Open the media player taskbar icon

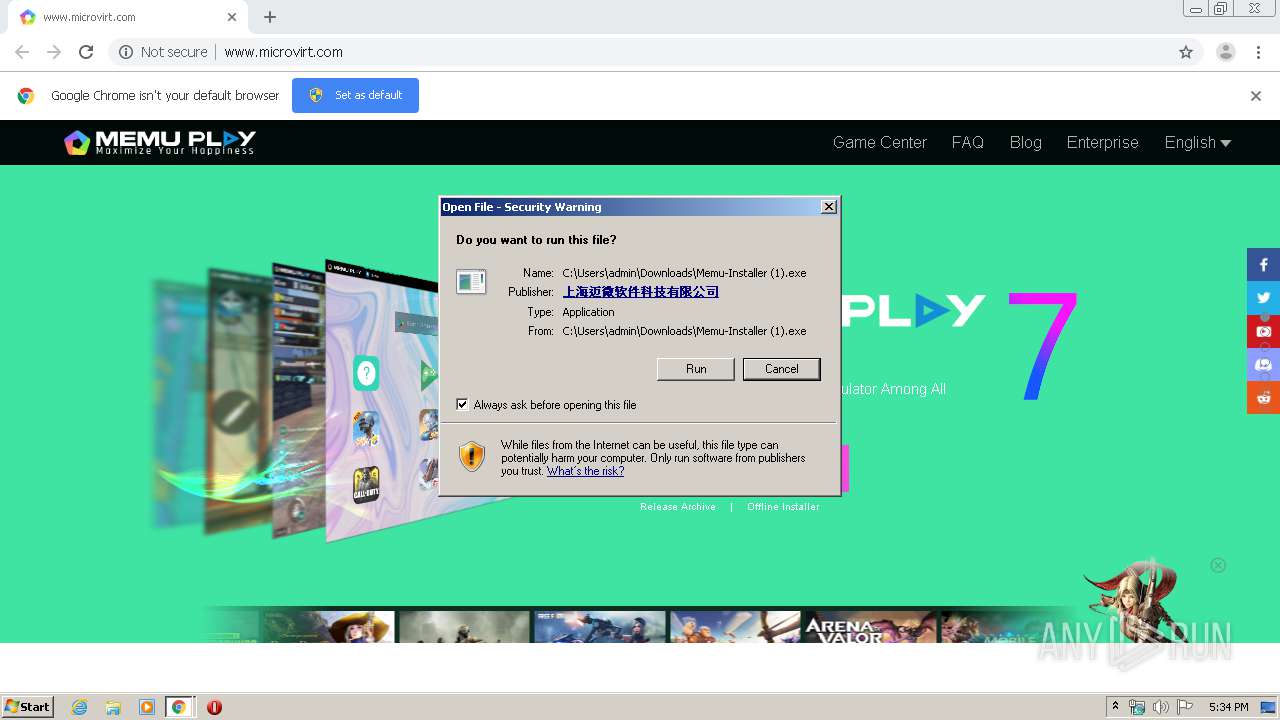(x=147, y=707)
